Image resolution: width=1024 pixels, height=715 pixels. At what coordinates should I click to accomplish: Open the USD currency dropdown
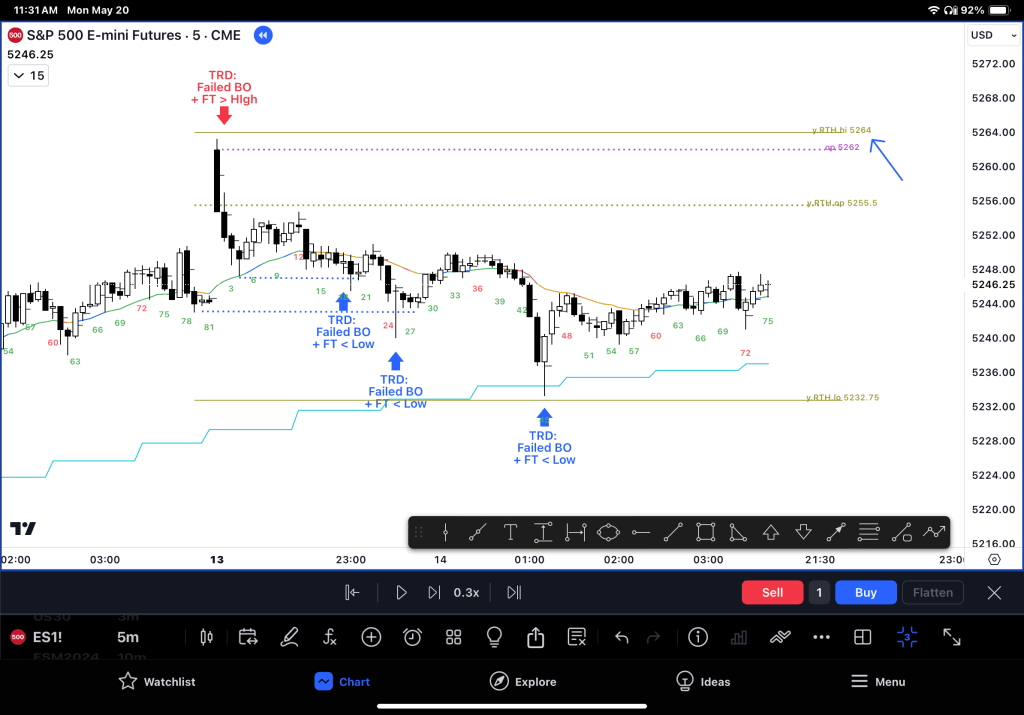[x=991, y=36]
